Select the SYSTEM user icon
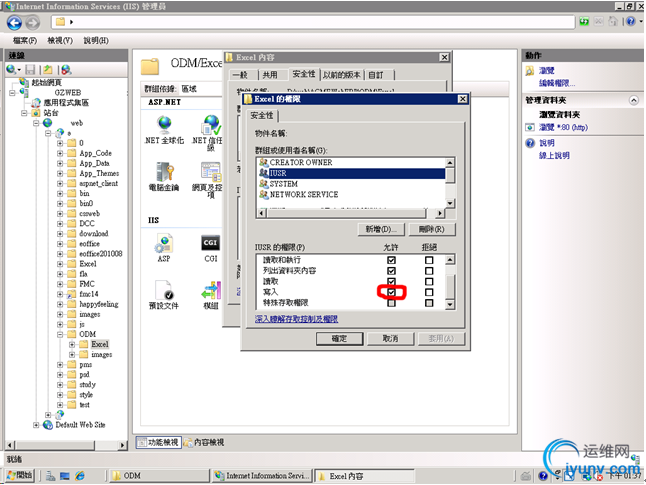 264,184
